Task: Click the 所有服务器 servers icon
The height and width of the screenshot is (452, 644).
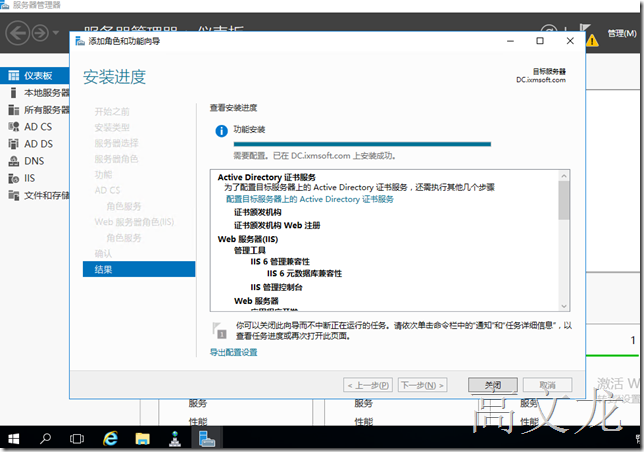Action: tap(14, 110)
